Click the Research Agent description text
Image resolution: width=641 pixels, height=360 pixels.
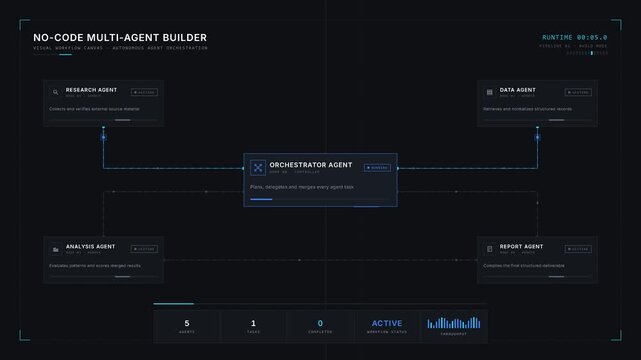(x=94, y=109)
